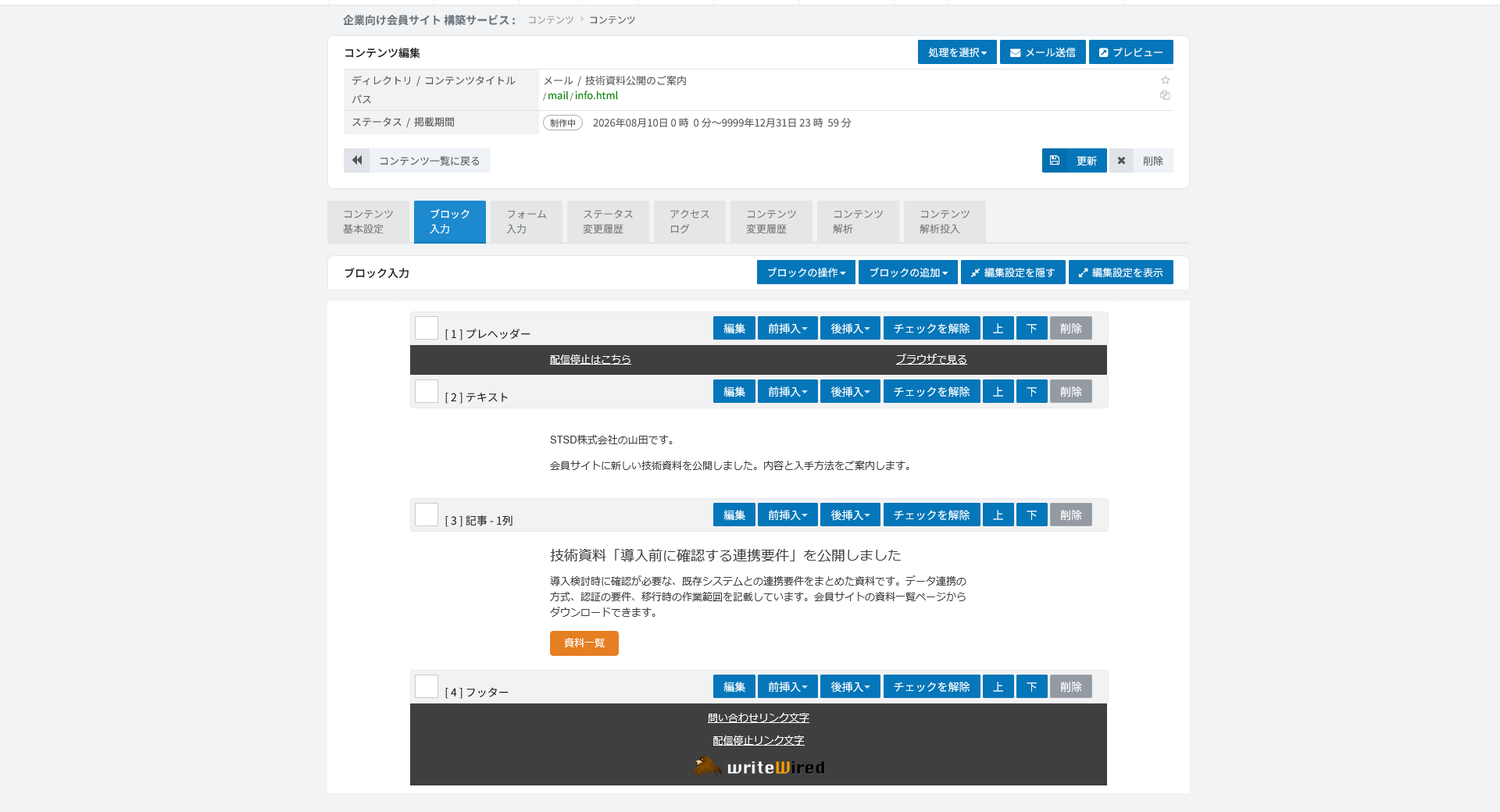The height and width of the screenshot is (812, 1500).
Task: Hide edit settings with 編集設定を隠す
Action: click(x=1012, y=272)
